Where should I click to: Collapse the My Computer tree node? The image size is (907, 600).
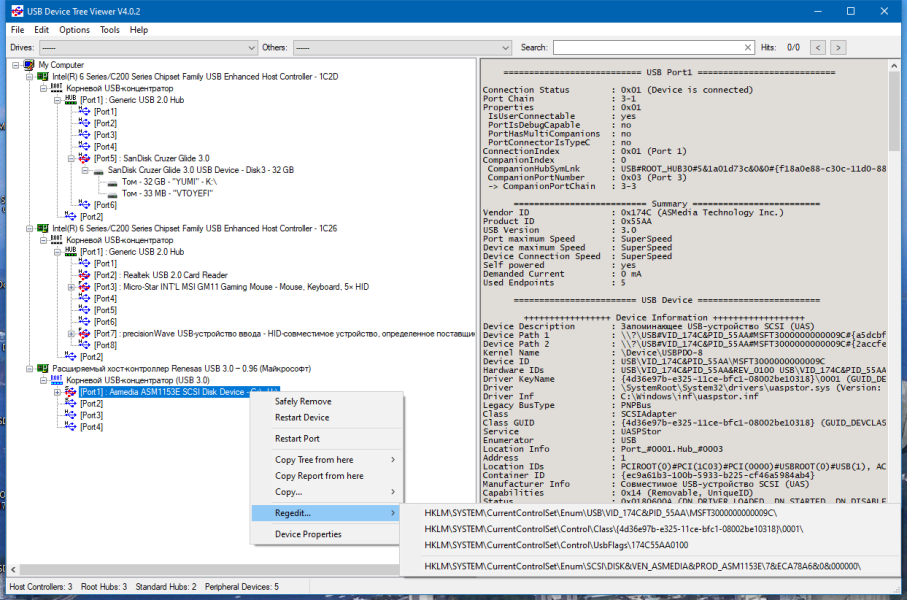[x=16, y=65]
